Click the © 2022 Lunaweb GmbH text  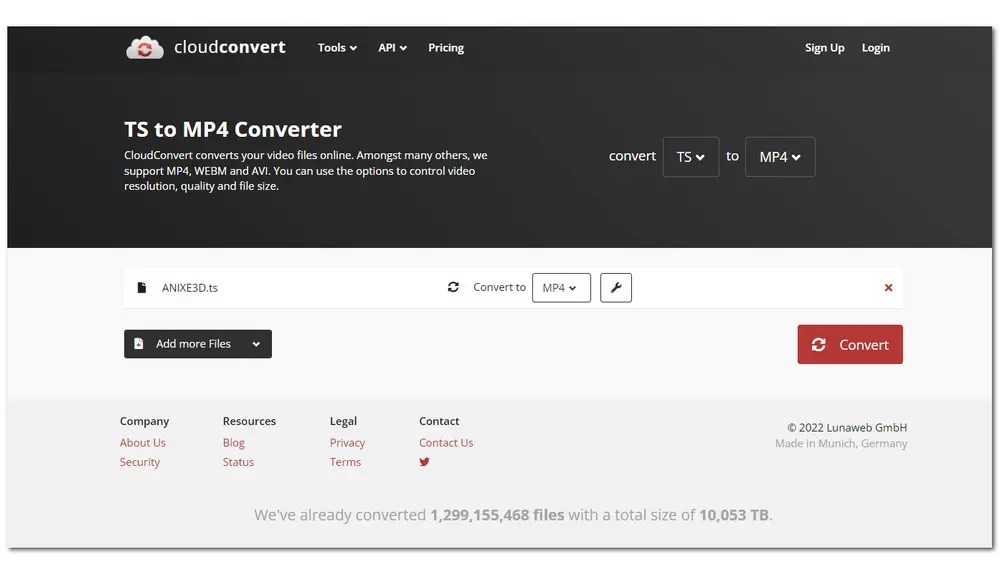[x=847, y=427]
